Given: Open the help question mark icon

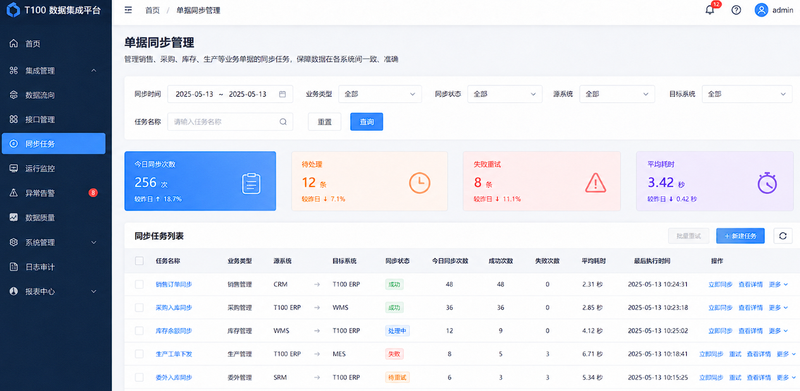Looking at the screenshot, I should point(736,10).
